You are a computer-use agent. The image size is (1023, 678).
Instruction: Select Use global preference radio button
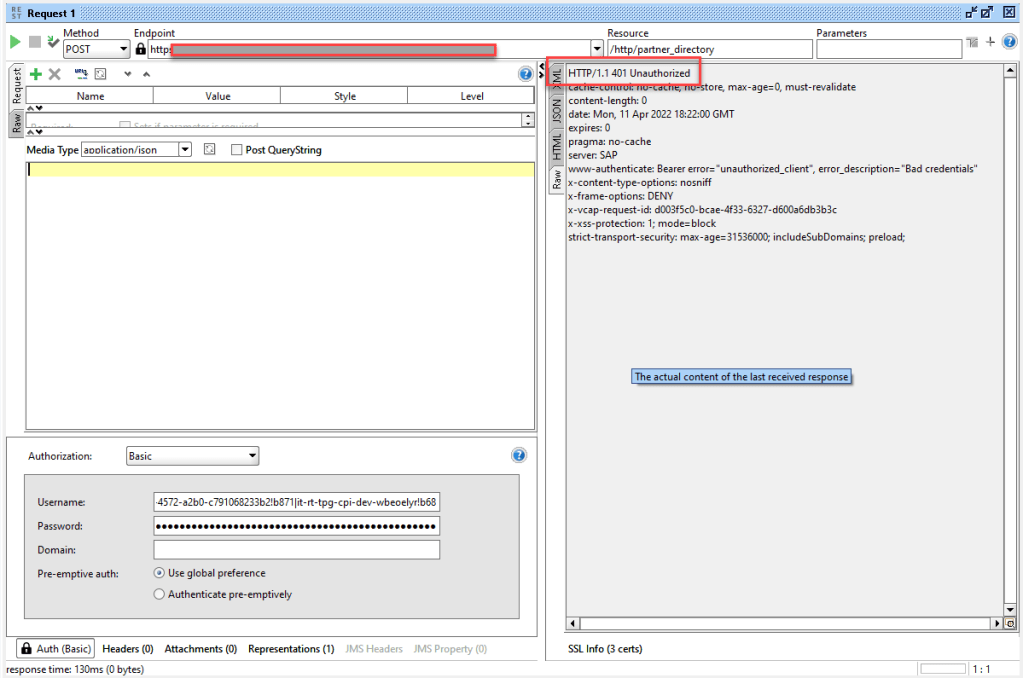tap(160, 573)
